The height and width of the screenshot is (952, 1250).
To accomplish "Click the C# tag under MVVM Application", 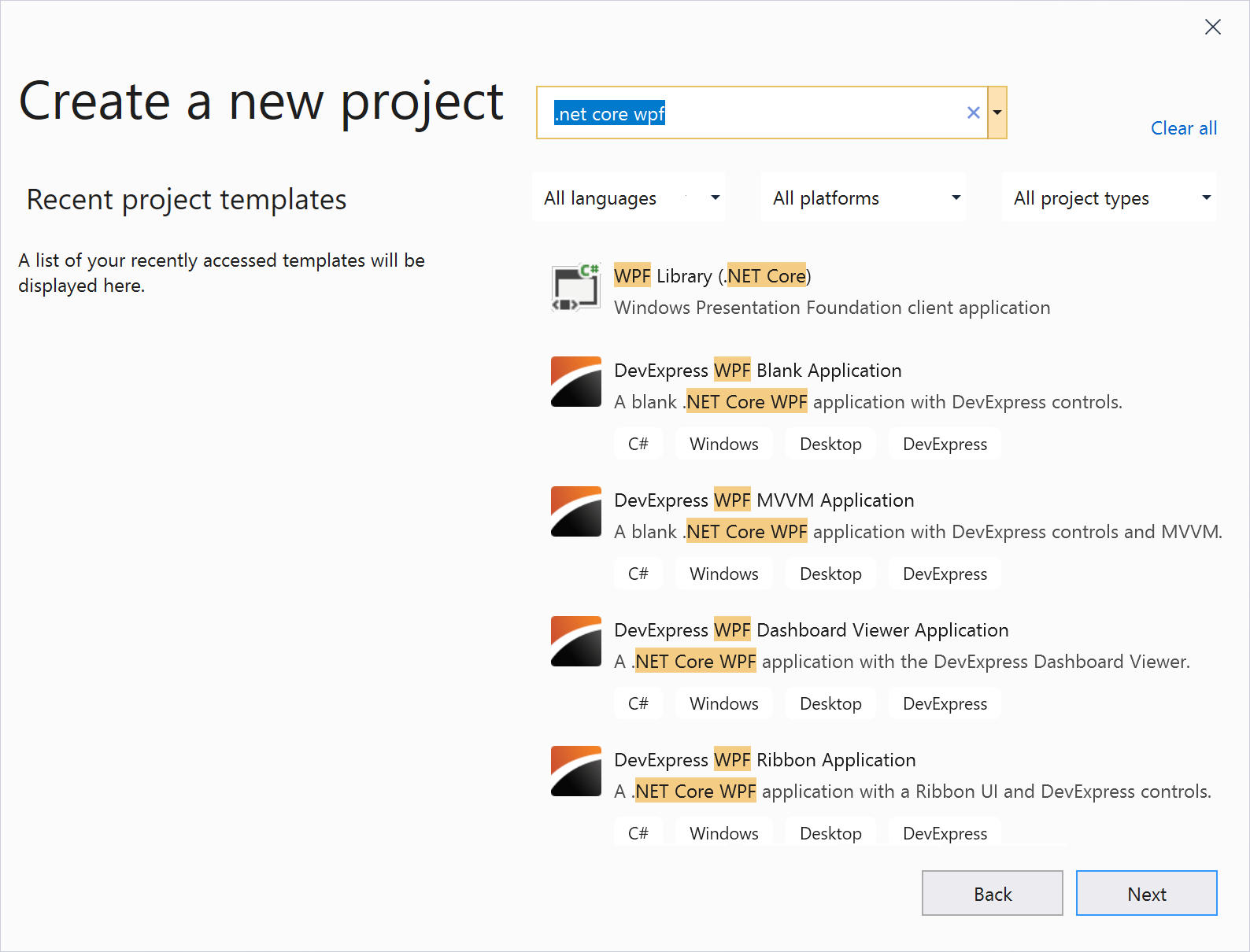I will coord(638,573).
